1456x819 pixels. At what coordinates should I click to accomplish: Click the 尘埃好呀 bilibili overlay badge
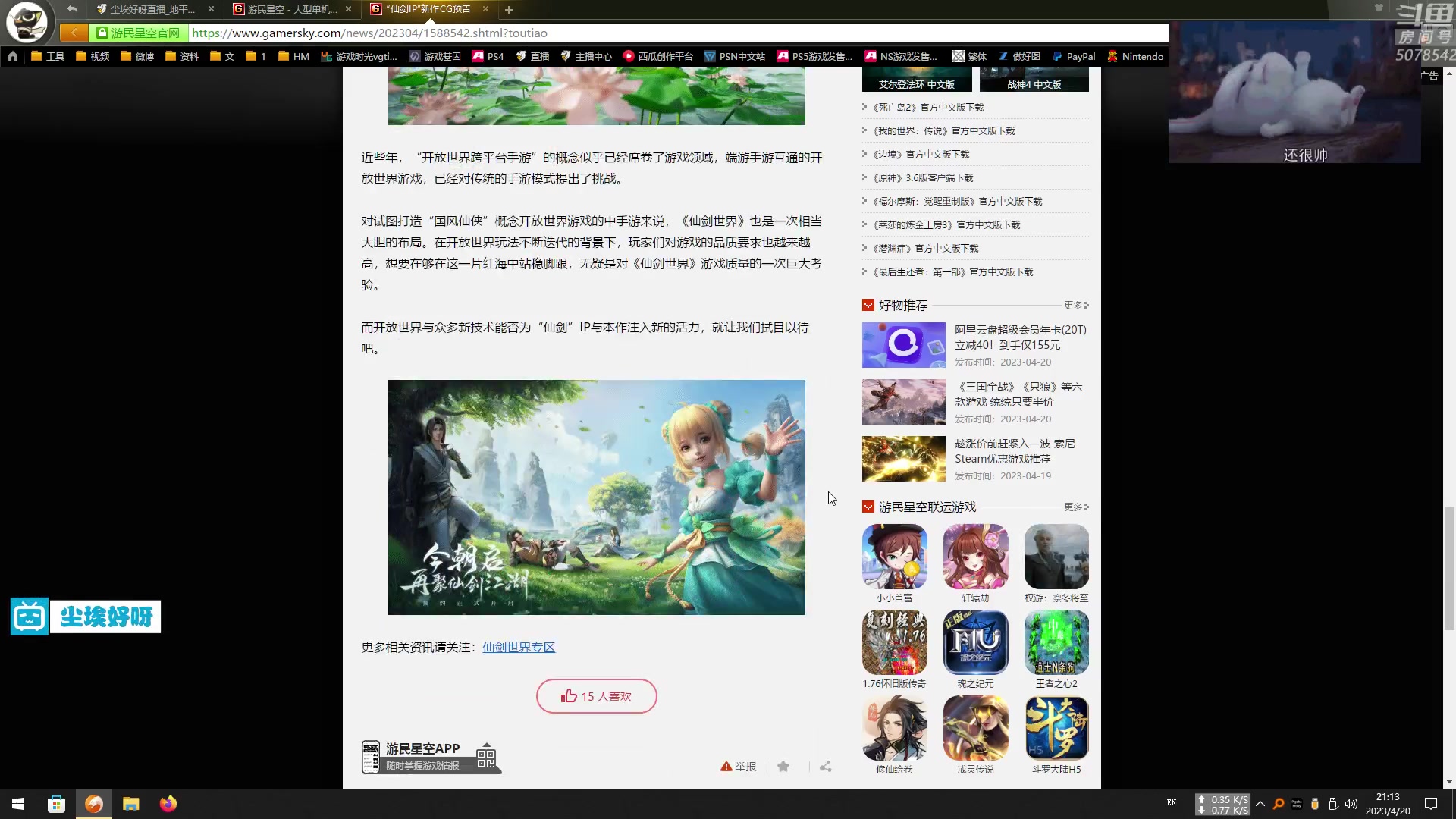[86, 617]
